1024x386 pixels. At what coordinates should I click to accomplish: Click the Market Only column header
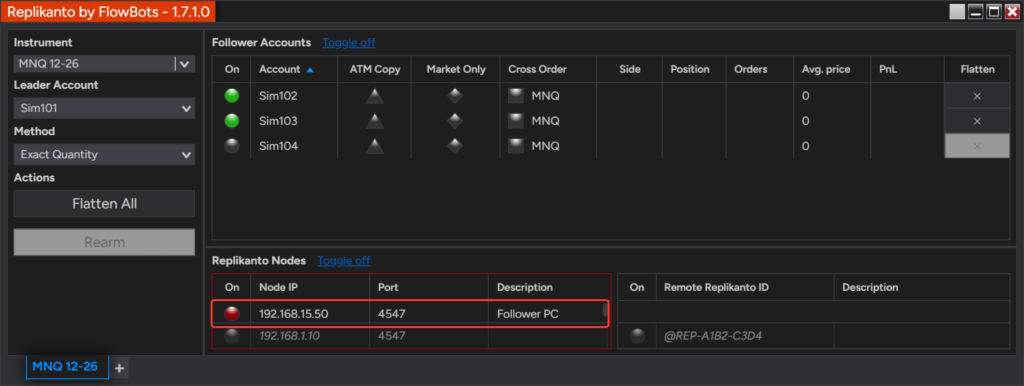pyautogui.click(x=456, y=69)
